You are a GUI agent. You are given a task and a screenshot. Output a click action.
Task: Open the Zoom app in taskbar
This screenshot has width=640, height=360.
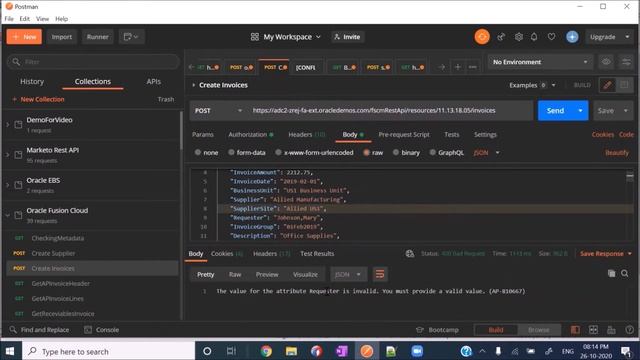[x=417, y=351]
